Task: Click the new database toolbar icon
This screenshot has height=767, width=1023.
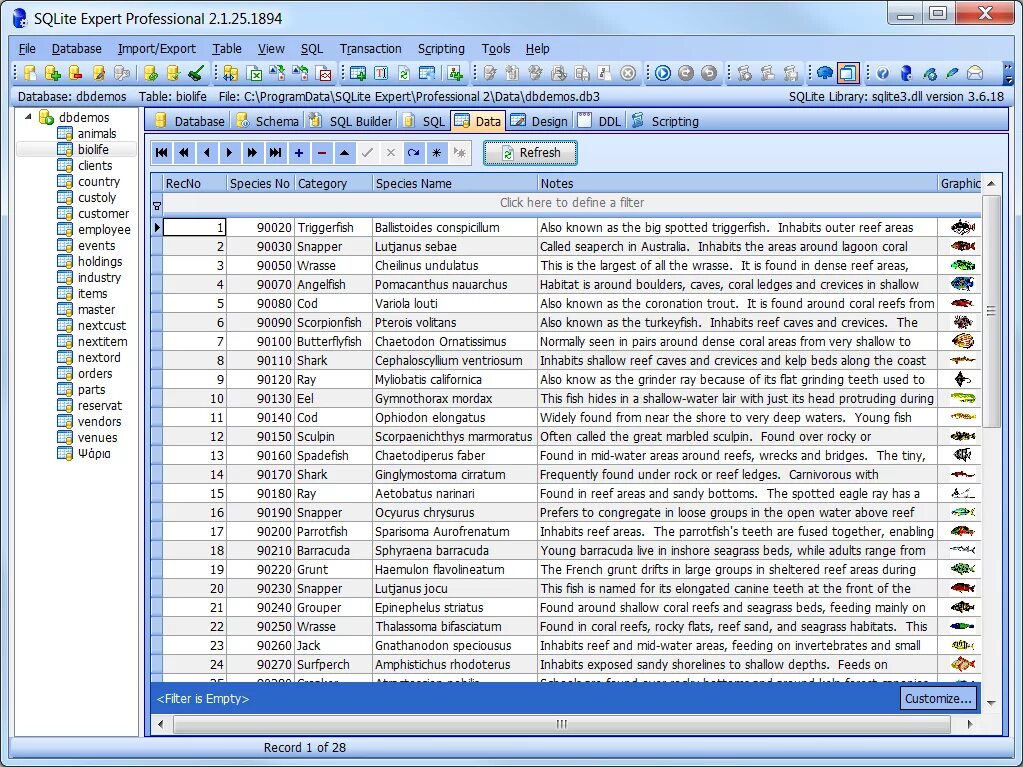Action: pyautogui.click(x=29, y=73)
